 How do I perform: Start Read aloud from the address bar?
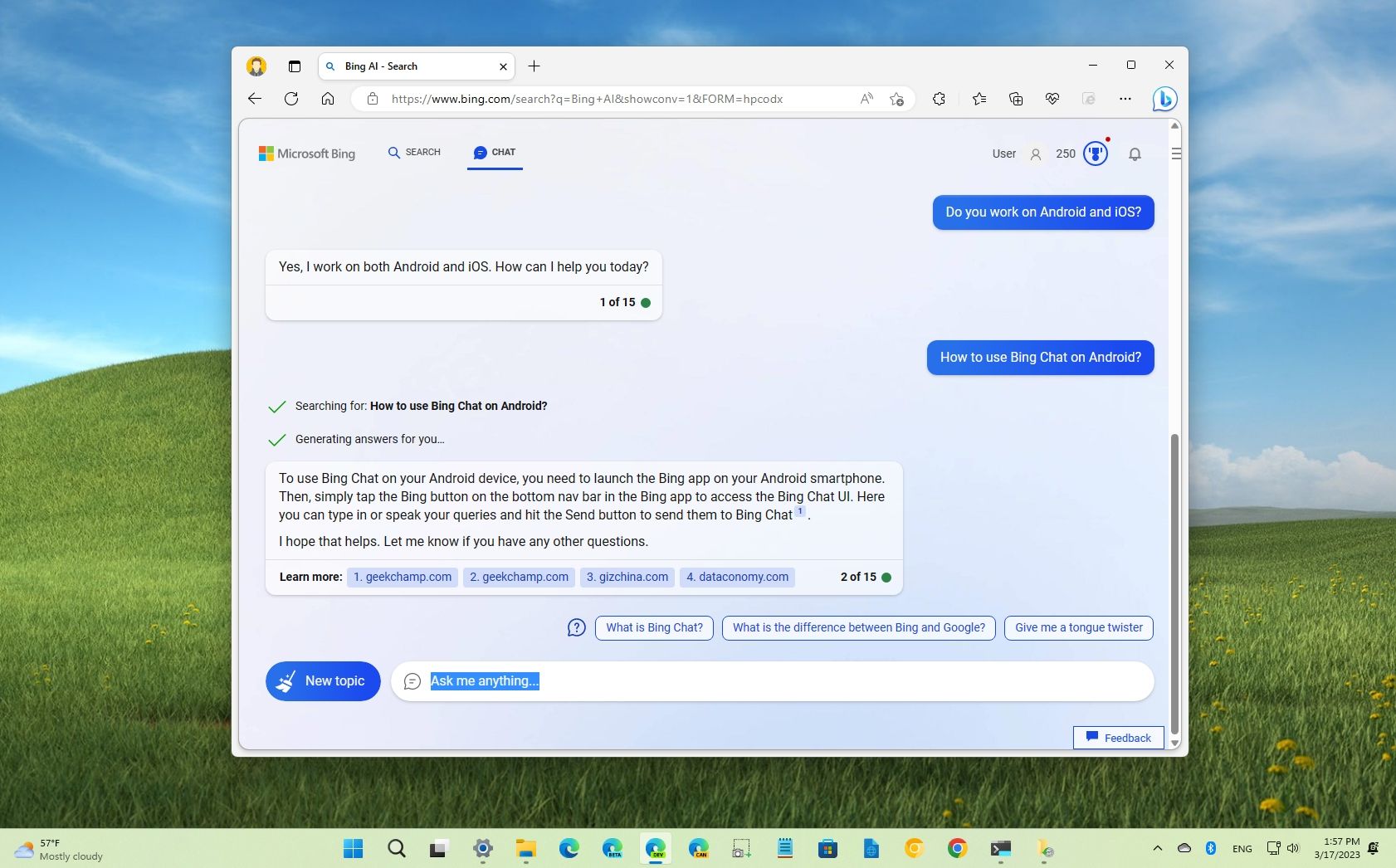coord(866,99)
